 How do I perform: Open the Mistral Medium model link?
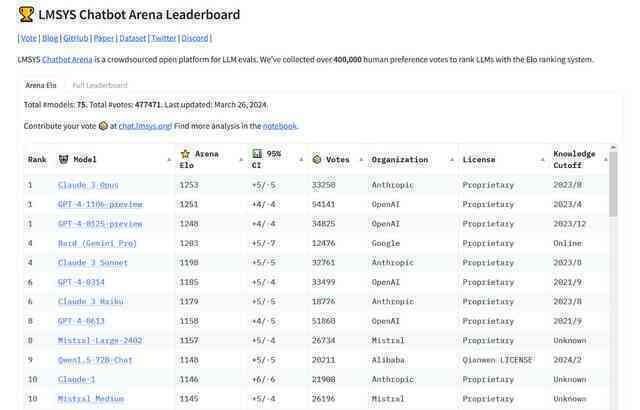point(91,399)
